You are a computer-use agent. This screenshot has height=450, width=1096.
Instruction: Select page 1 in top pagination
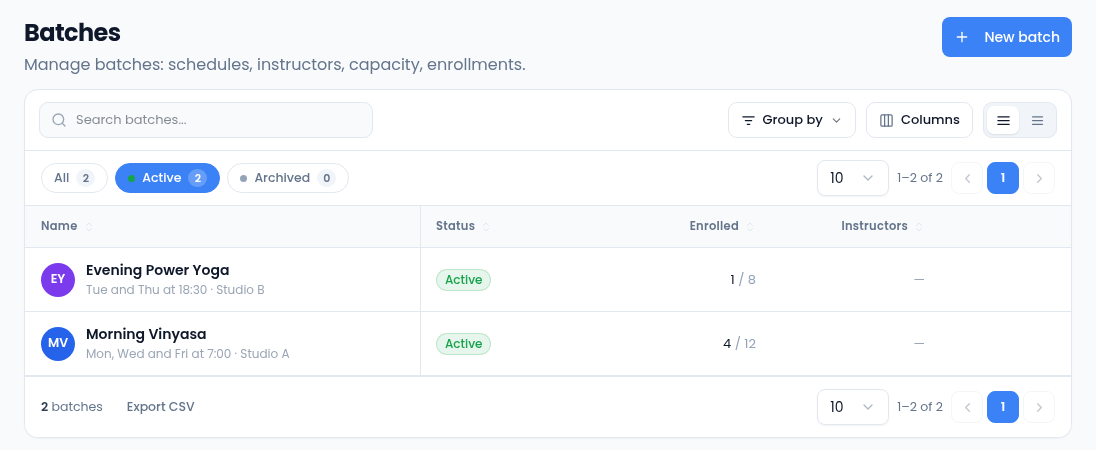1003,178
